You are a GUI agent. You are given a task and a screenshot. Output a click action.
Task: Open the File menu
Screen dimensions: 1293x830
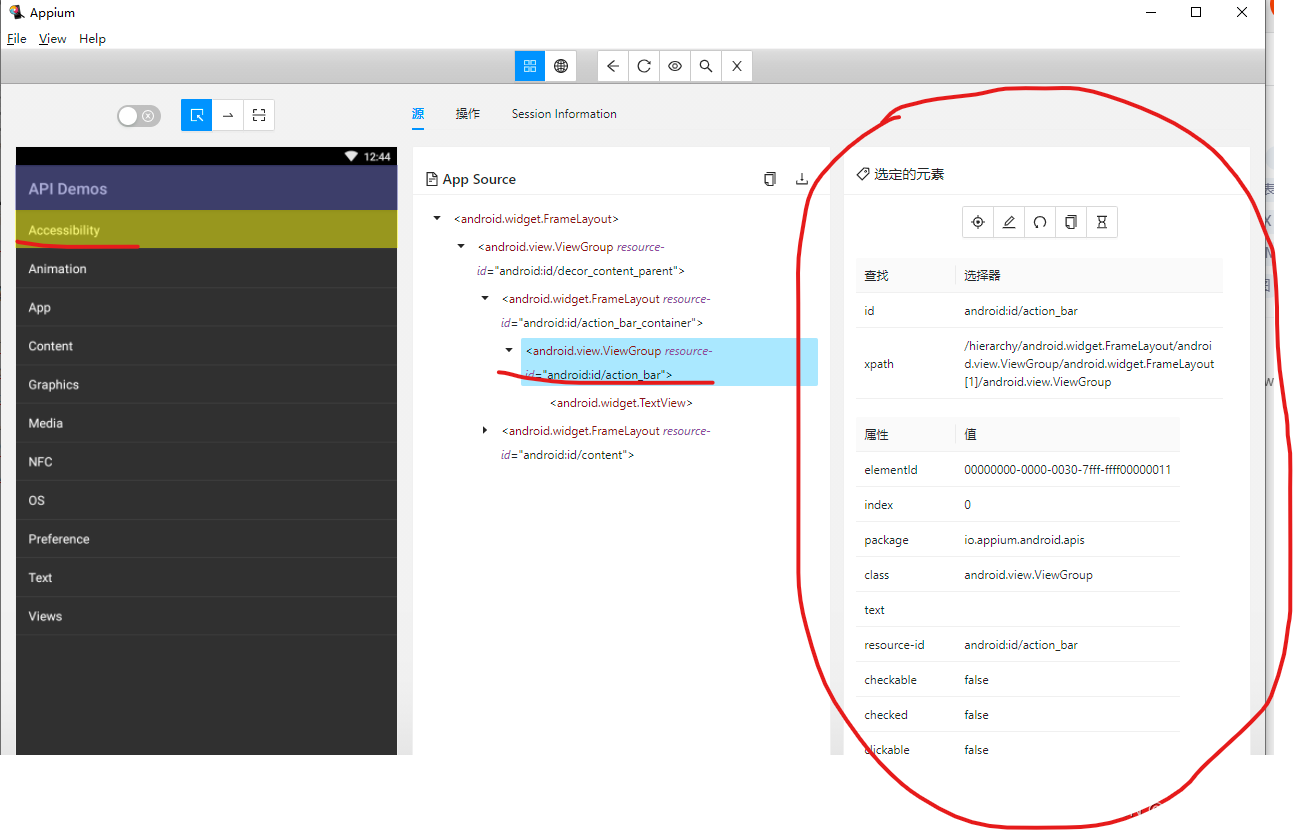tap(17, 39)
